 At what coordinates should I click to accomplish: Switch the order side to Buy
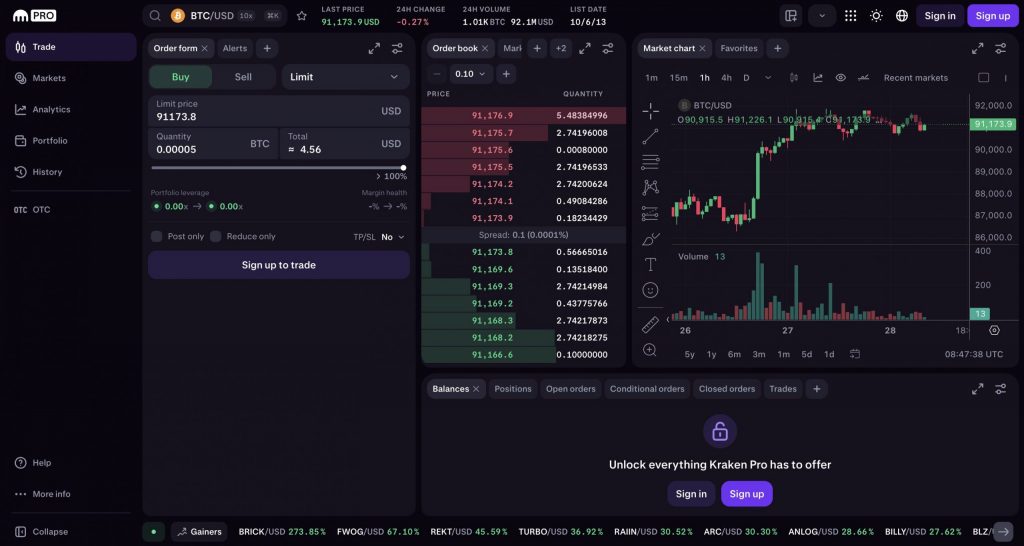180,77
